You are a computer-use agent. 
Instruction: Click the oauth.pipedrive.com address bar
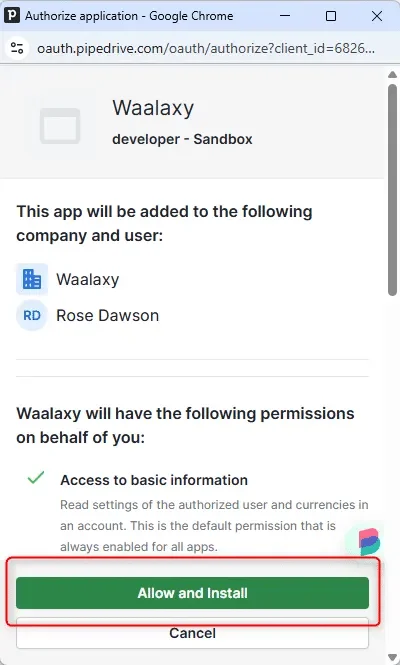point(206,48)
